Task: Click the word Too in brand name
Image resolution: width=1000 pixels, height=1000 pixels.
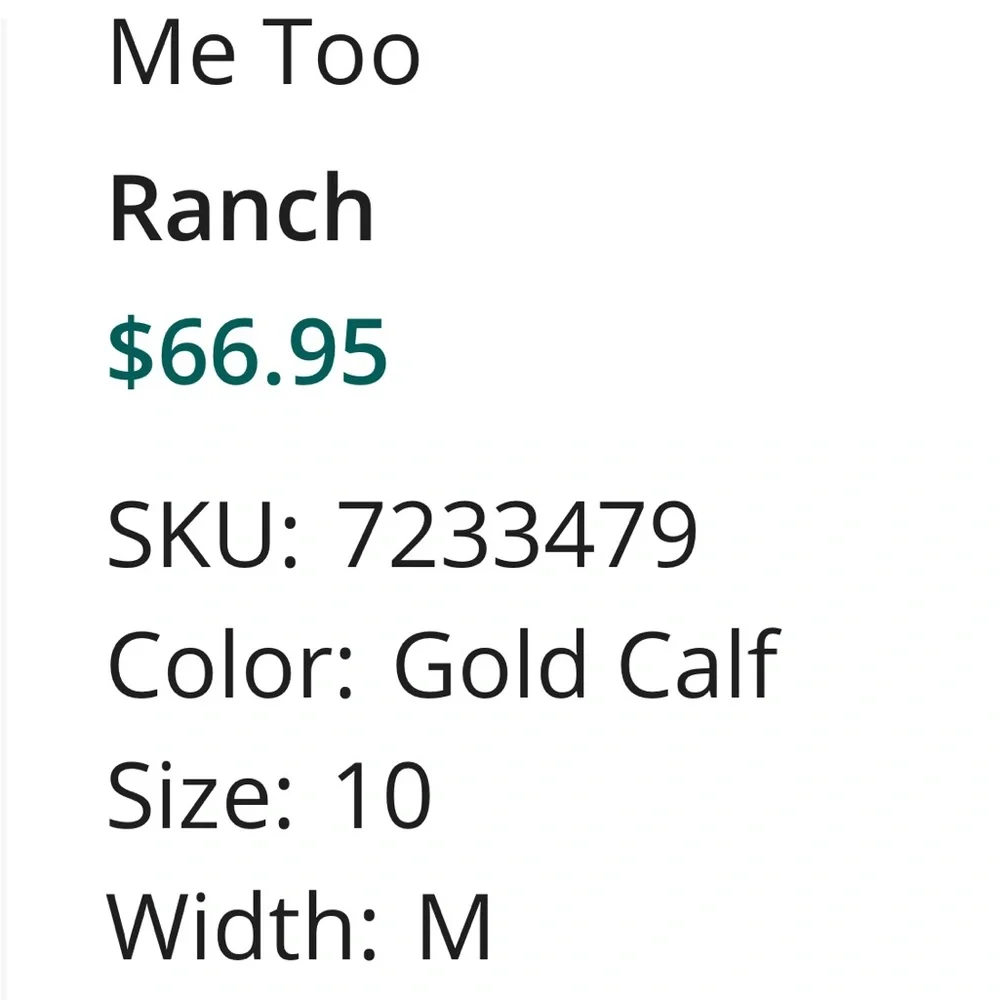Action: pyautogui.click(x=341, y=52)
